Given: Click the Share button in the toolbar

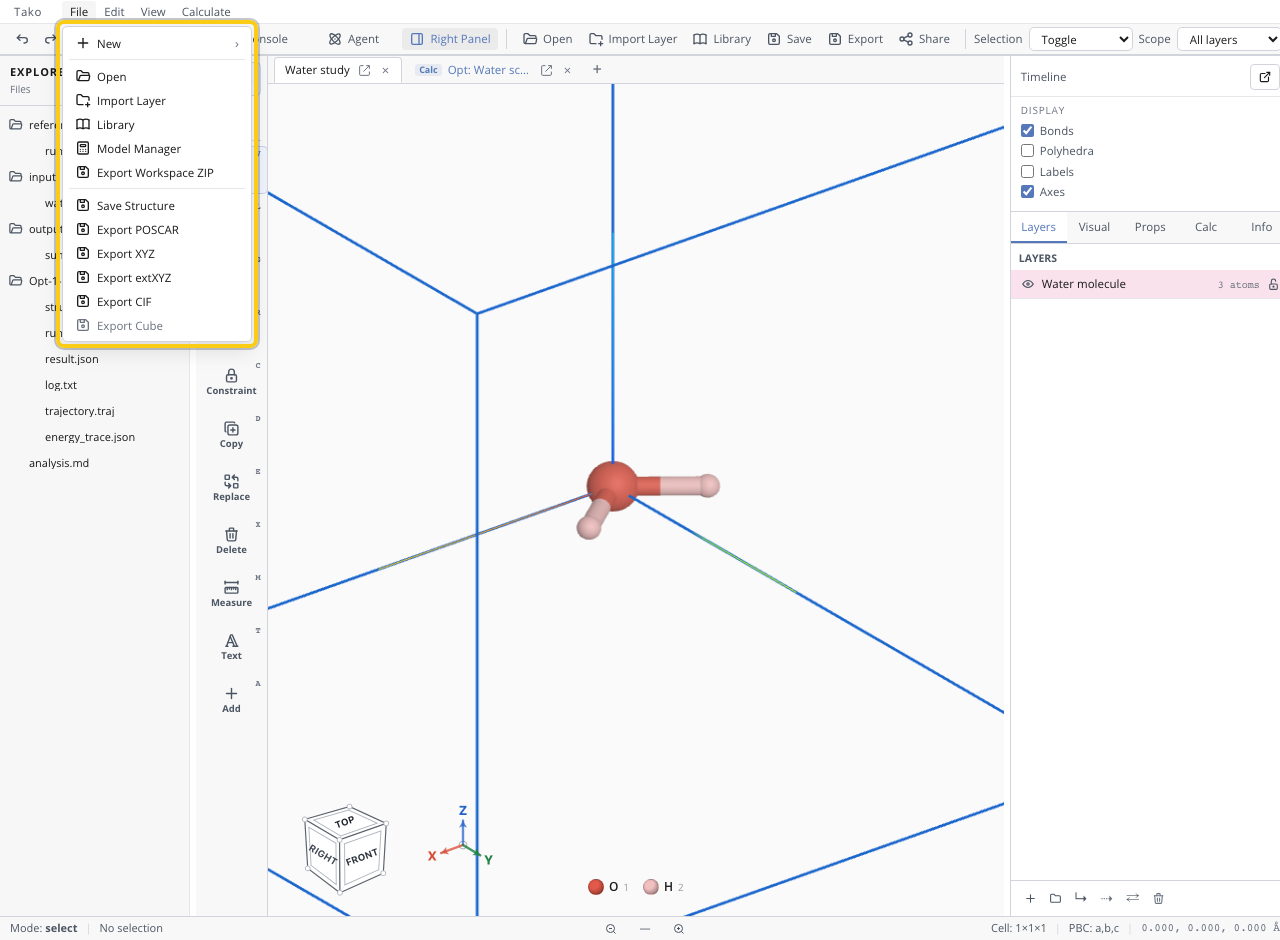Looking at the screenshot, I should pyautogui.click(x=924, y=39).
